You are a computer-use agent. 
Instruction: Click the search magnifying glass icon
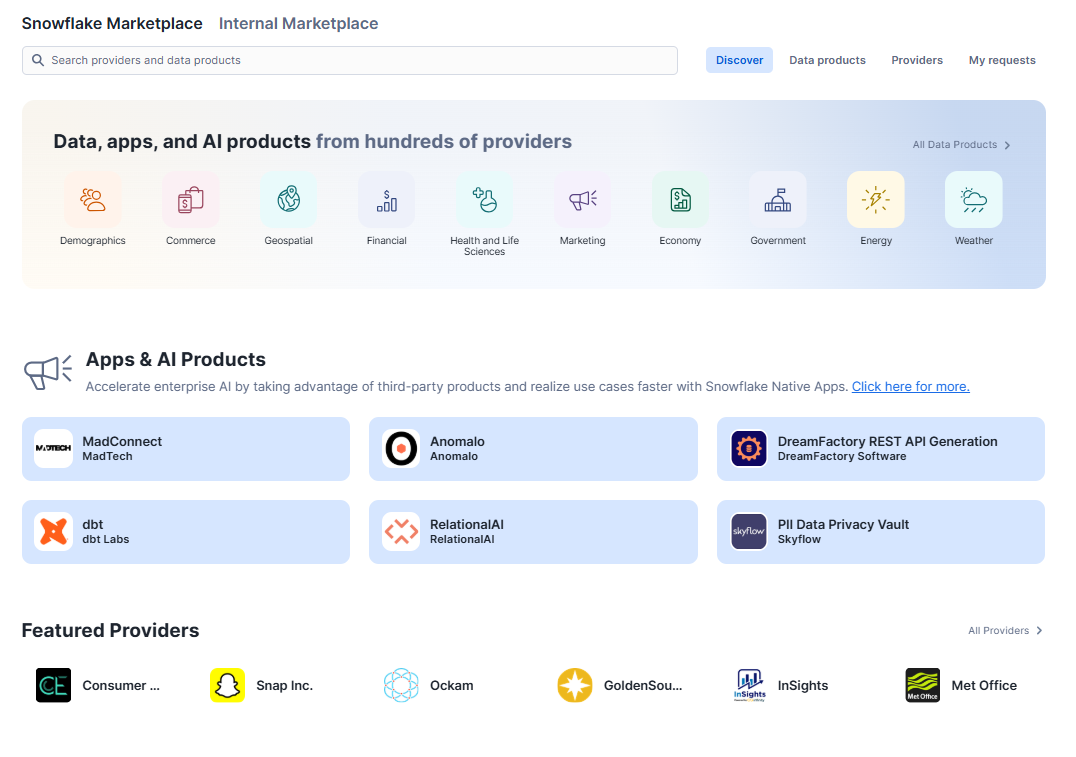[x=37, y=60]
